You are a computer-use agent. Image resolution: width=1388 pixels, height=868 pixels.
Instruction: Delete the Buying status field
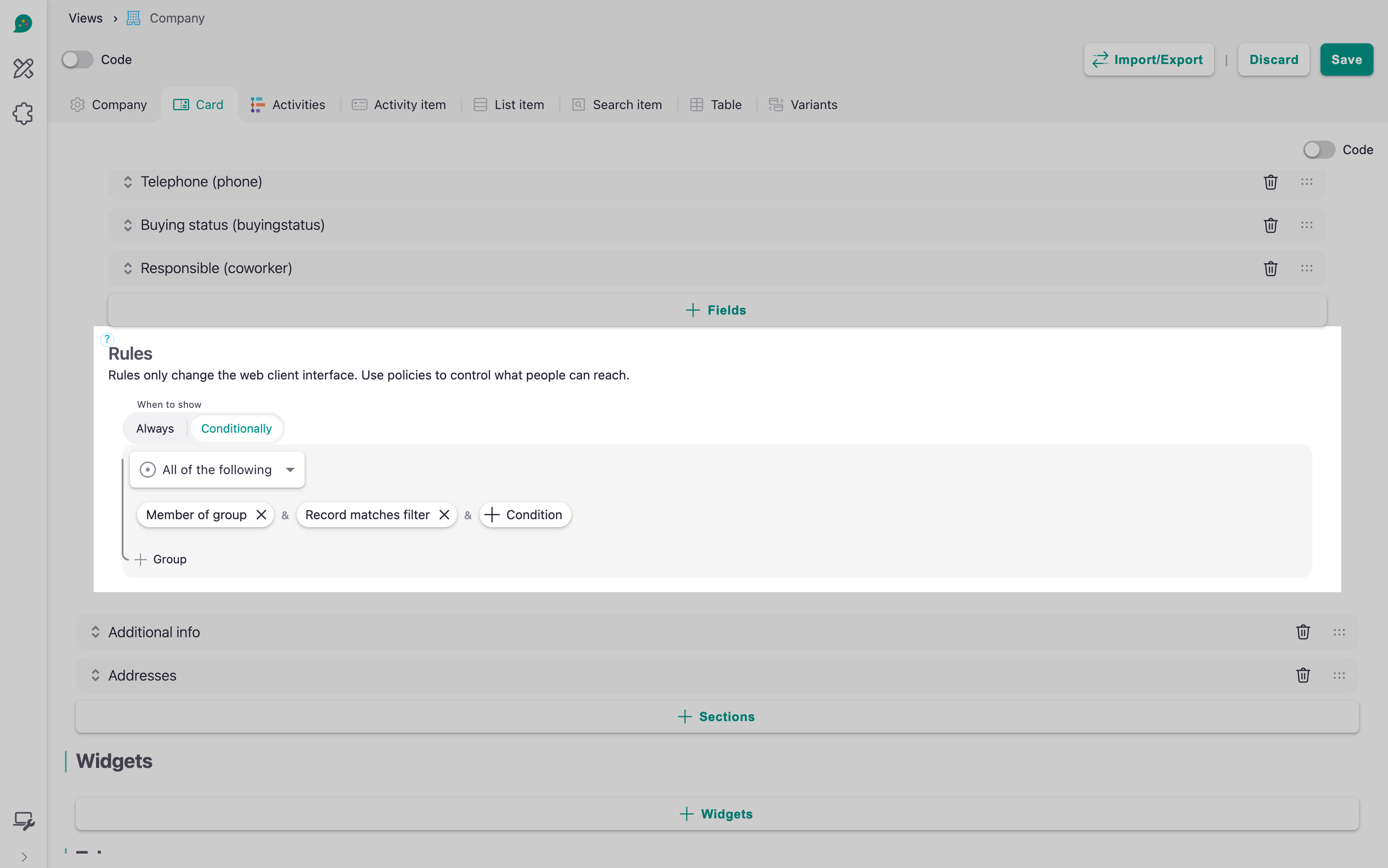click(x=1270, y=225)
